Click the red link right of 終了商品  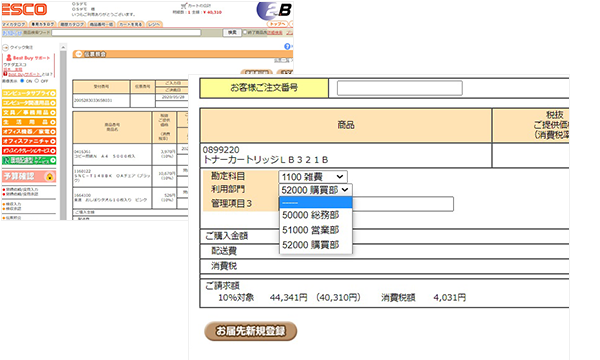(275, 33)
